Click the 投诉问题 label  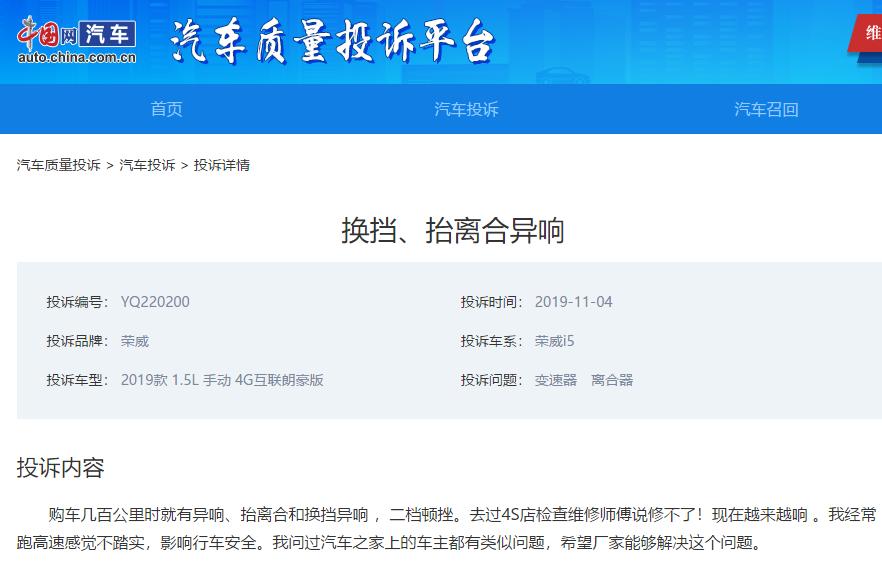(x=492, y=380)
